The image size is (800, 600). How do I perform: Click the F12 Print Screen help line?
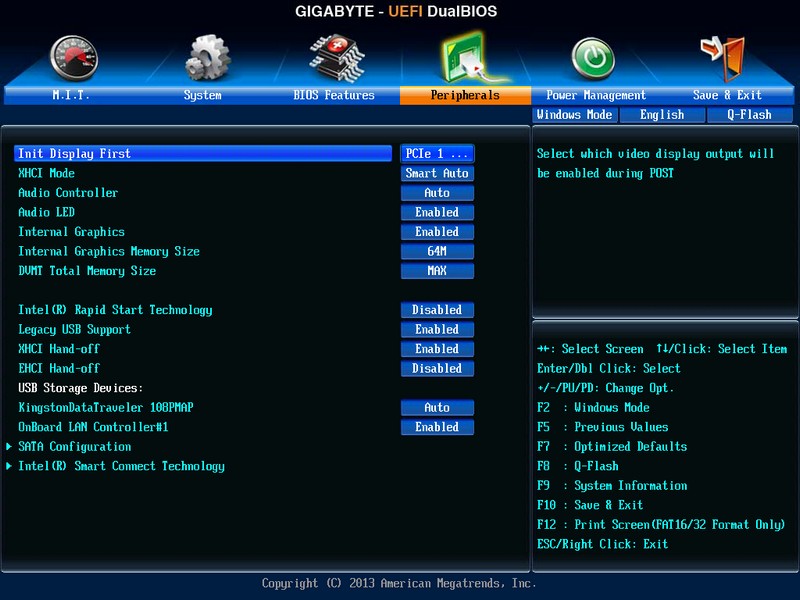[661, 524]
